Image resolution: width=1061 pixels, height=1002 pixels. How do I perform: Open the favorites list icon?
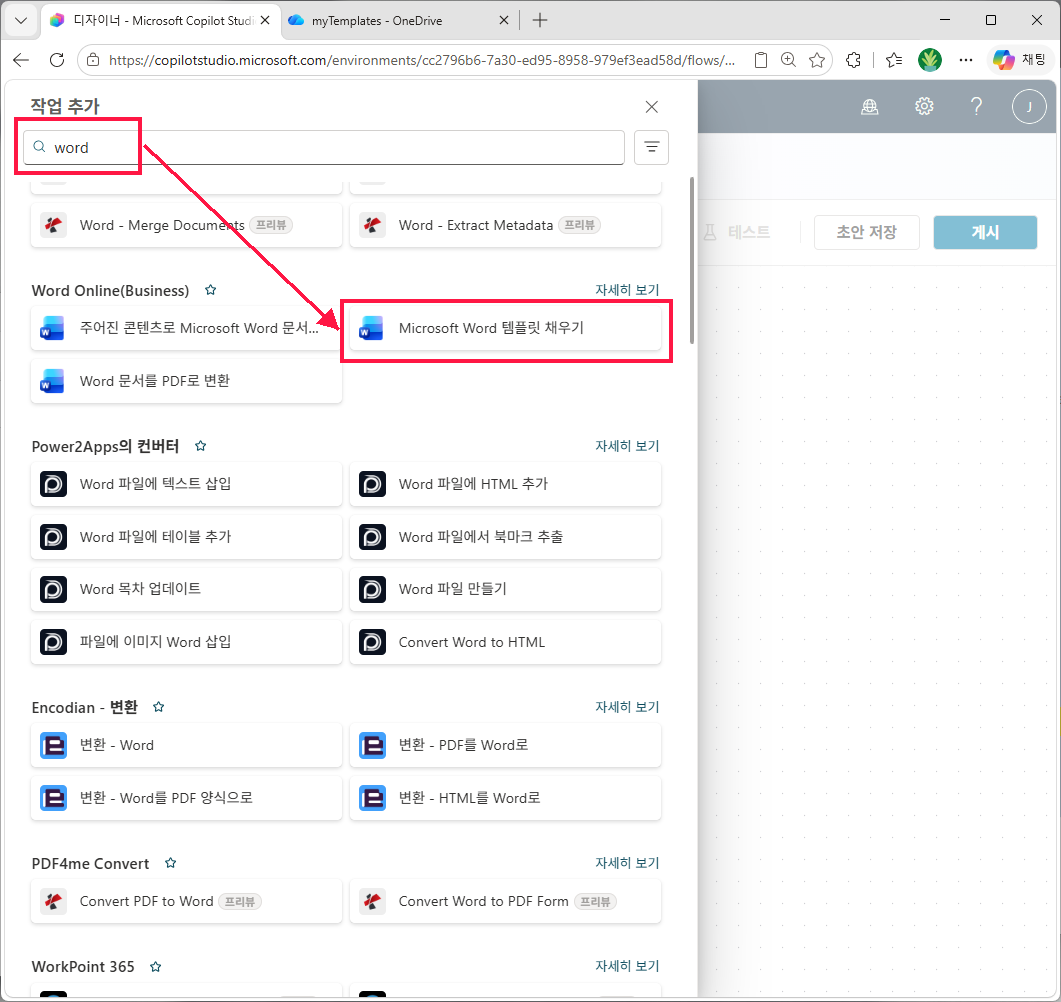click(x=894, y=60)
